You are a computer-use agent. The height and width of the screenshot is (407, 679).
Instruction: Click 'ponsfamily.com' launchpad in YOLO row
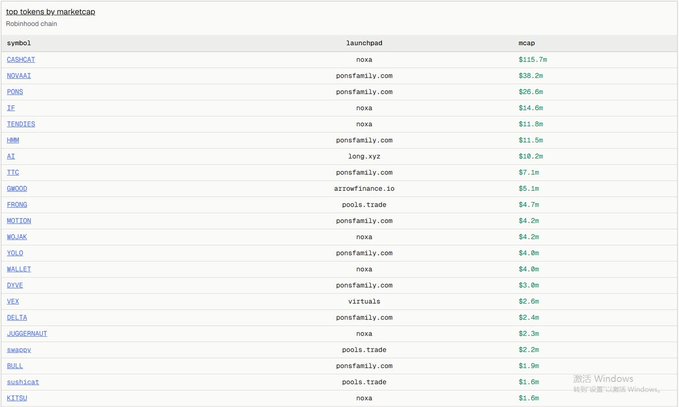[x=364, y=253]
